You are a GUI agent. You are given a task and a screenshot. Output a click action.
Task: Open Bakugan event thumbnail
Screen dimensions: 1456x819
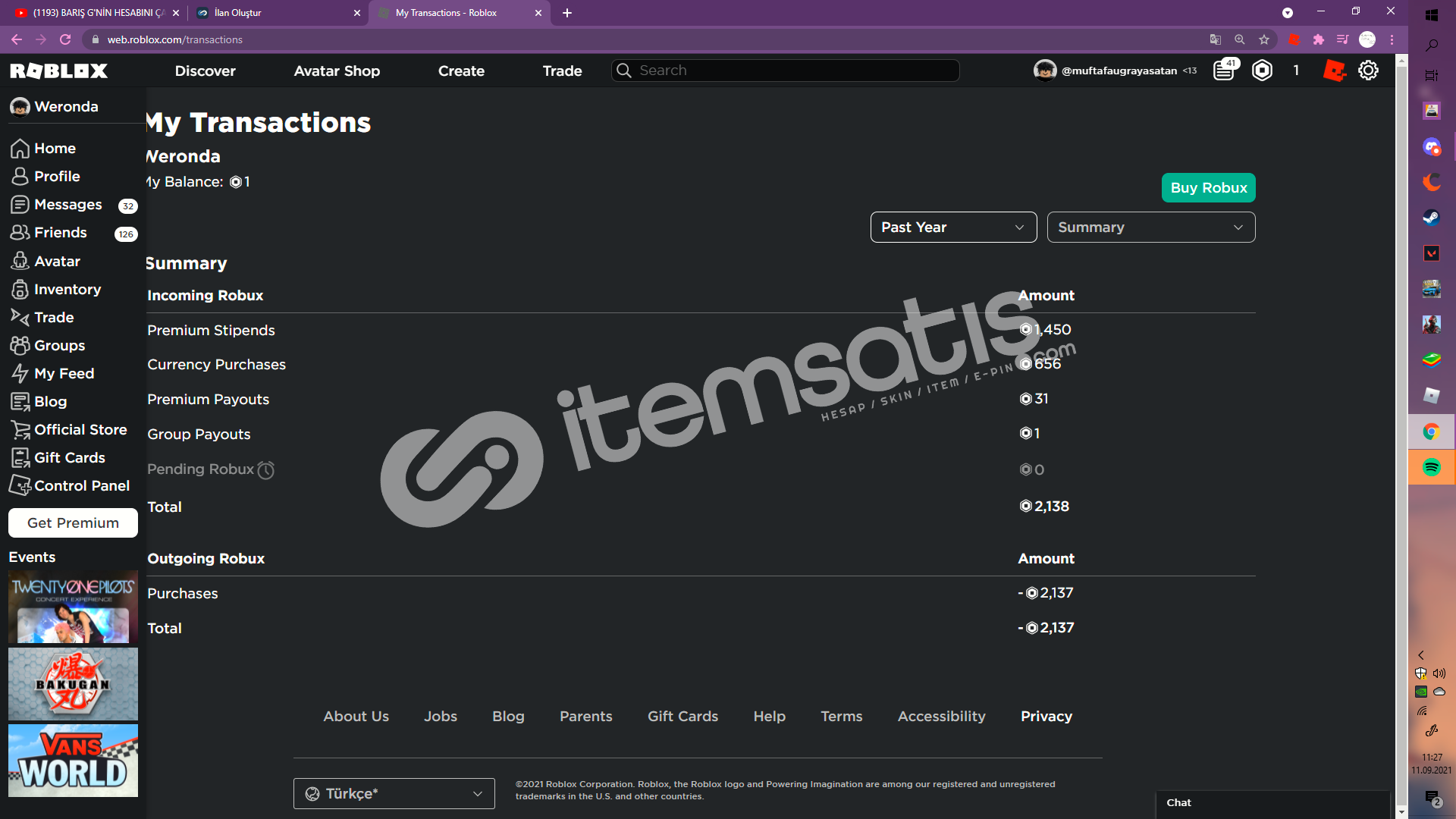73,684
